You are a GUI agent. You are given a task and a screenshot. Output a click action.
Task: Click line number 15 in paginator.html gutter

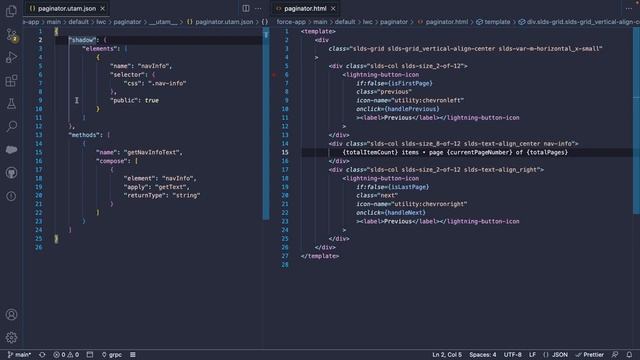pyautogui.click(x=285, y=152)
